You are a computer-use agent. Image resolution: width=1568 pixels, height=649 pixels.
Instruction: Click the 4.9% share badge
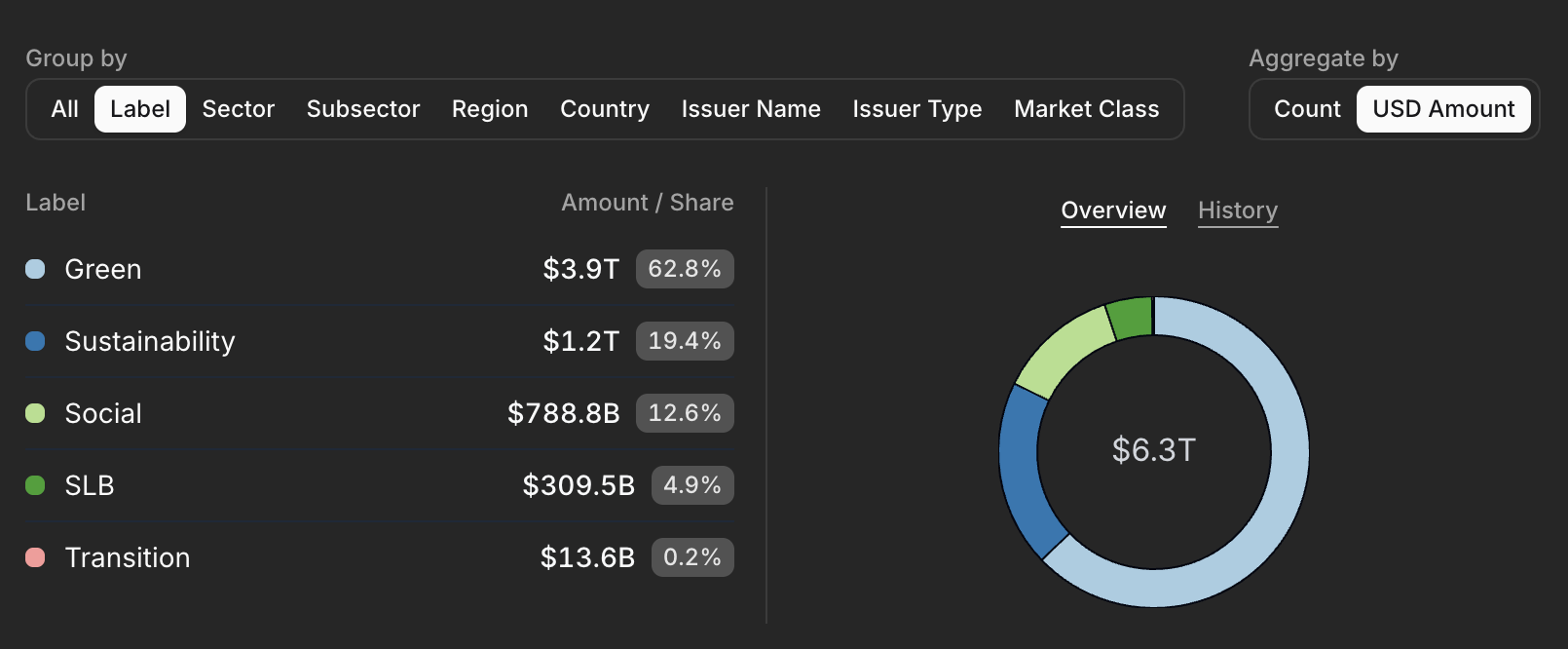pyautogui.click(x=692, y=485)
